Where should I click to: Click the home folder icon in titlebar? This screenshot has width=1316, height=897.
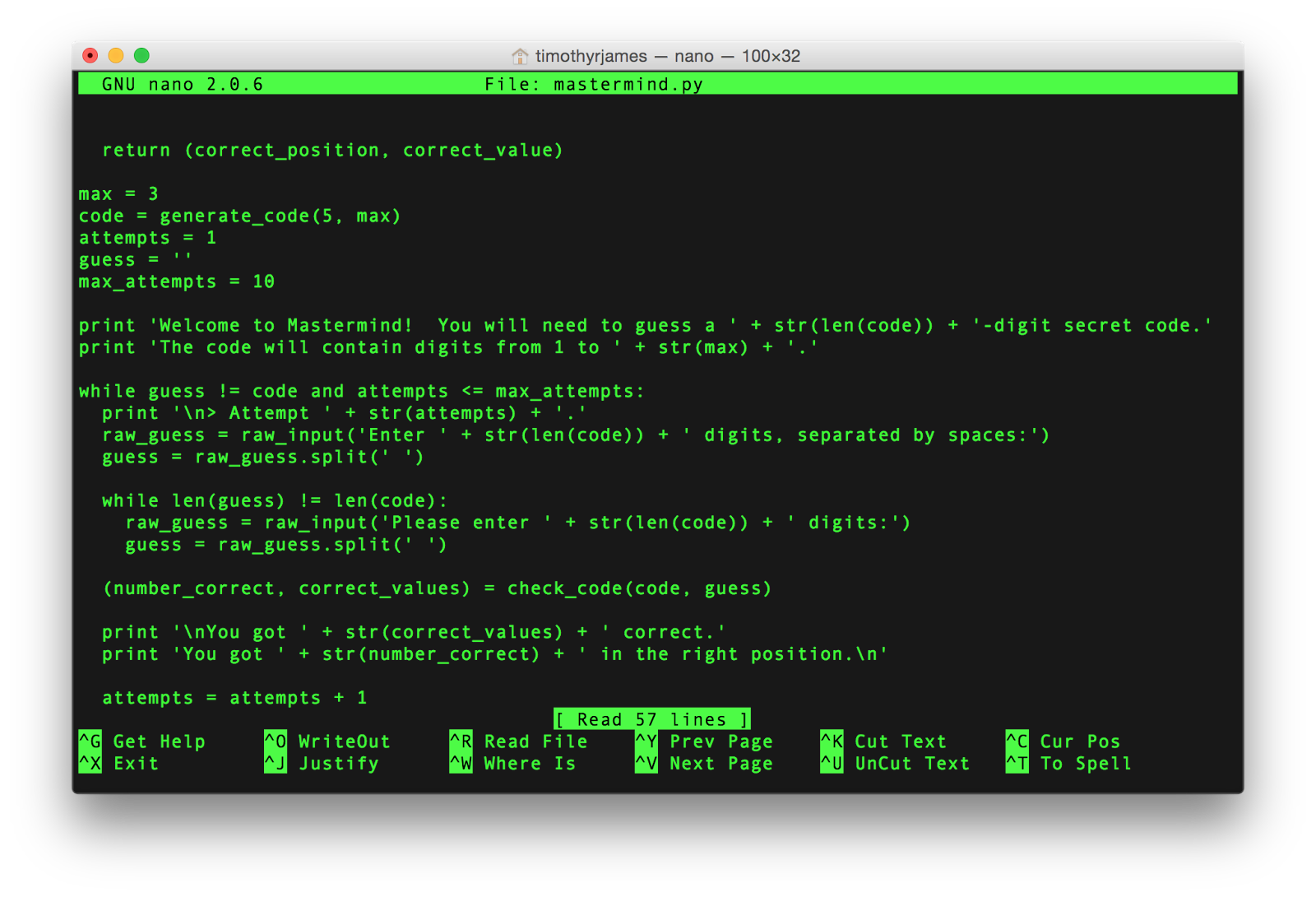coord(520,56)
